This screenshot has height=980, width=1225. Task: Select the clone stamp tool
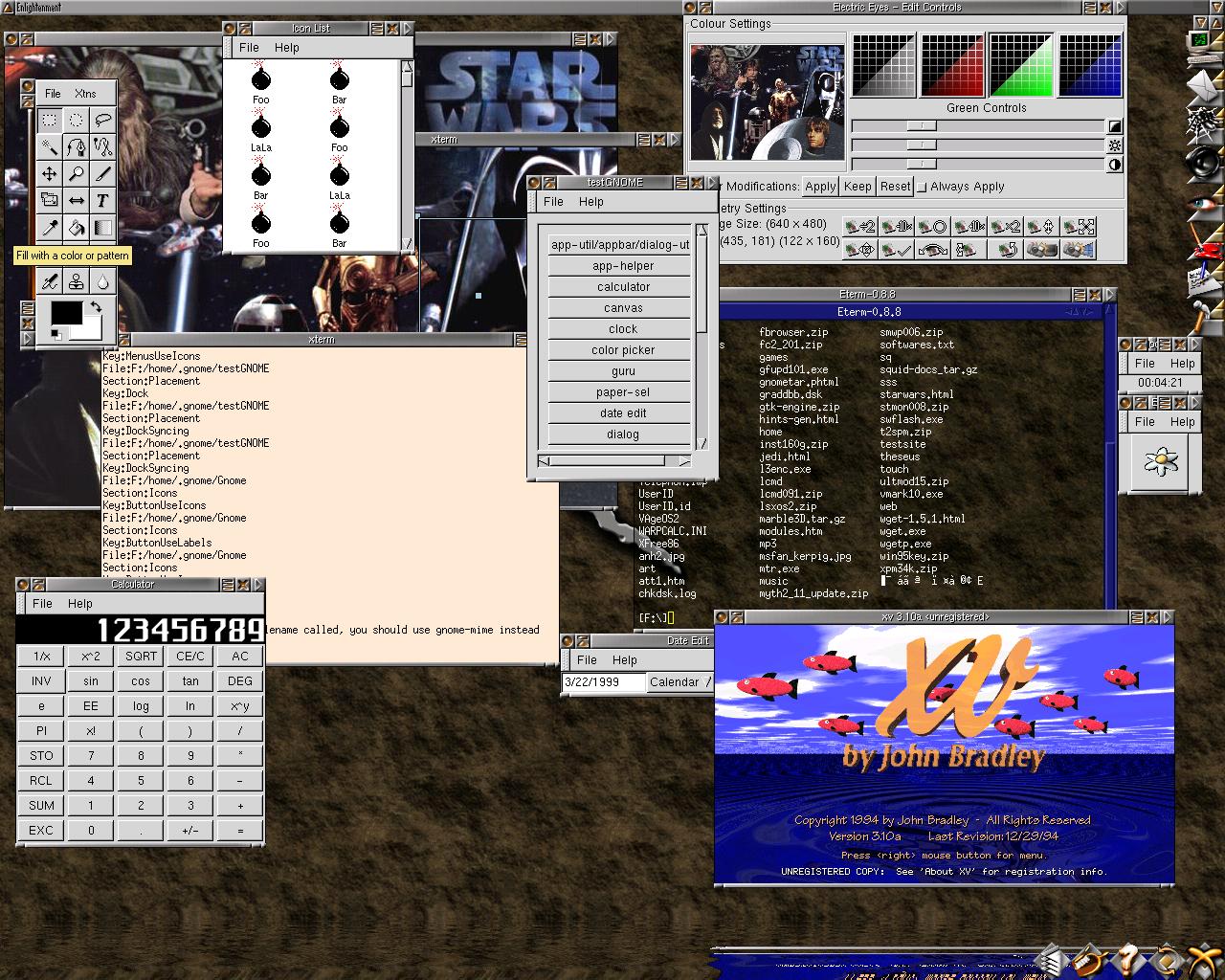tap(76, 281)
